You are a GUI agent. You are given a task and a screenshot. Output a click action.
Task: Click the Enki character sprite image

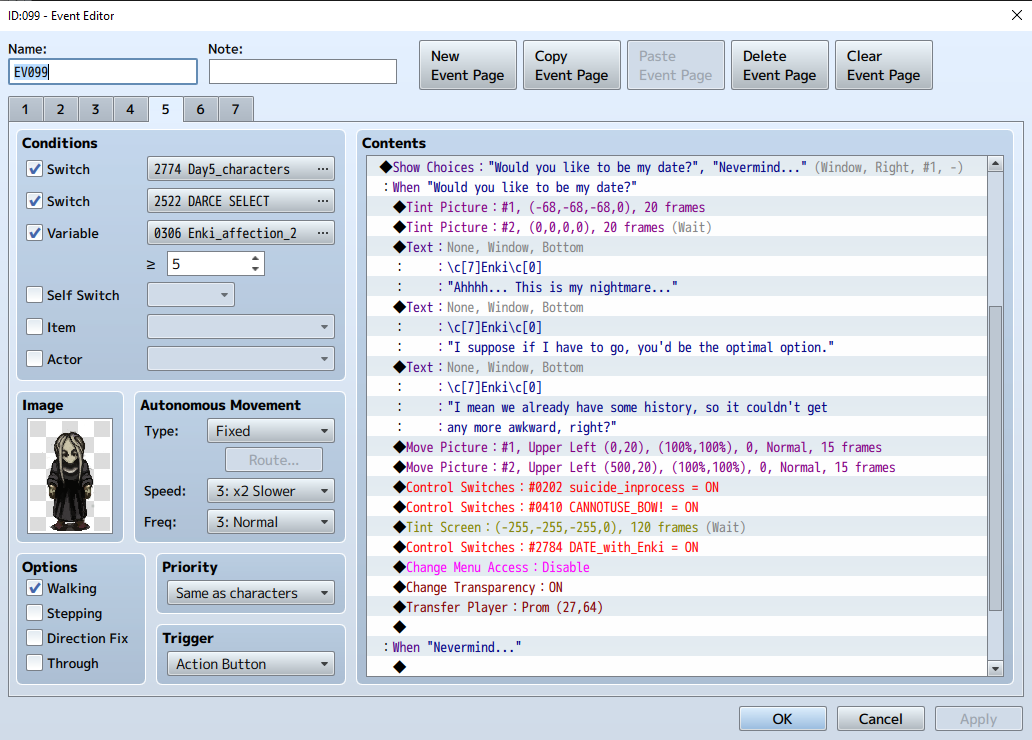[x=70, y=476]
